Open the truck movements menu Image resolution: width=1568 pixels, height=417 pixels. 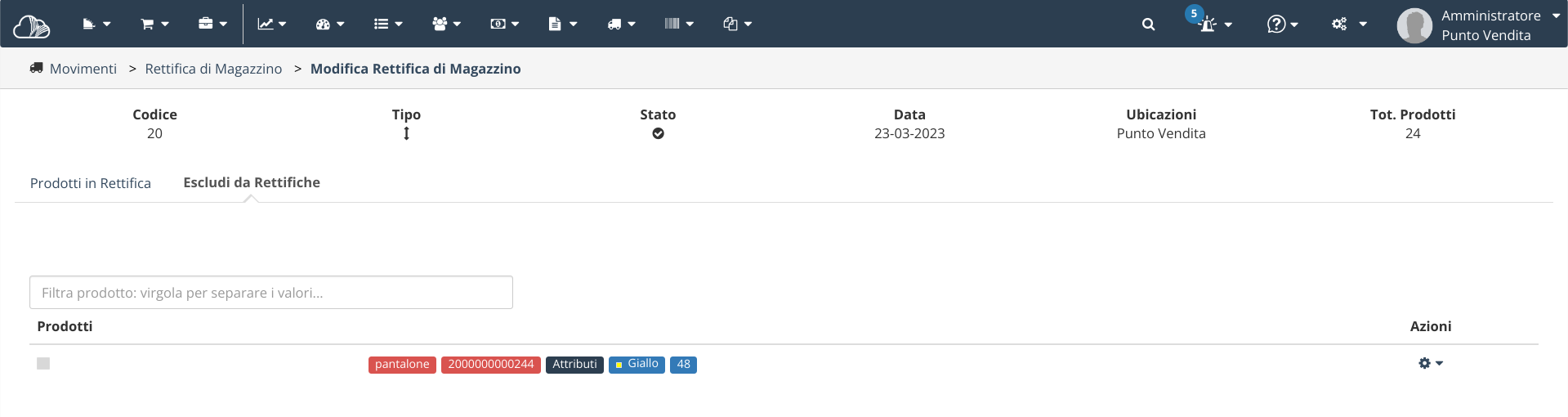[621, 25]
